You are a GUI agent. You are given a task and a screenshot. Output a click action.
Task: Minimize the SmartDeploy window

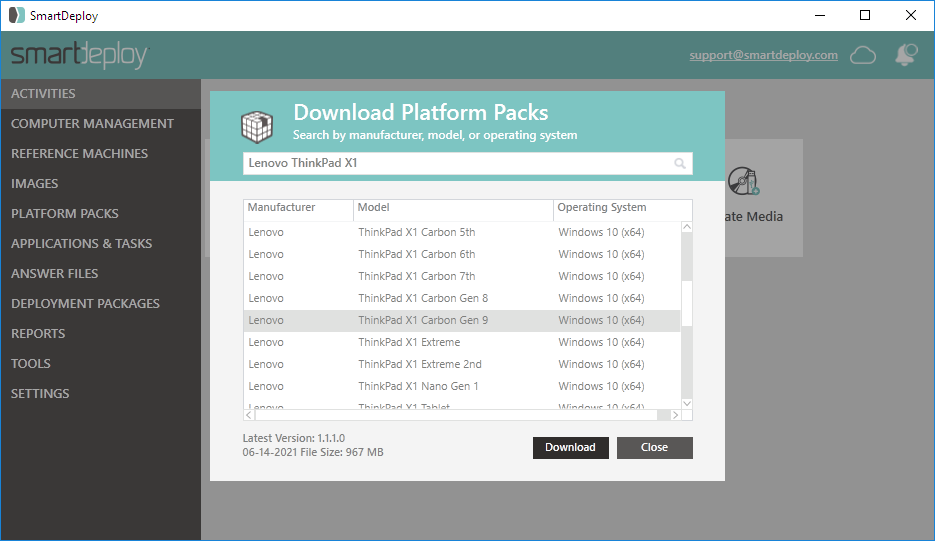[x=820, y=16]
